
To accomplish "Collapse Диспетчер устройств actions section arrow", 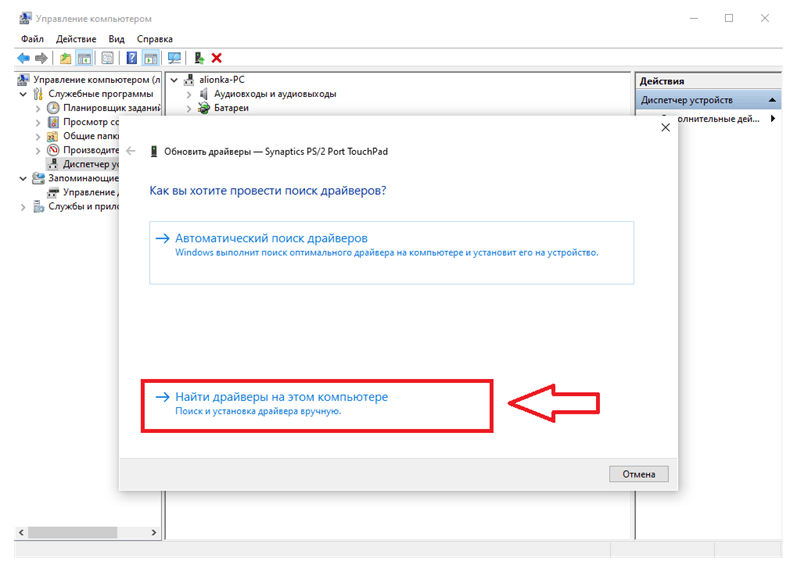I will 772,100.
